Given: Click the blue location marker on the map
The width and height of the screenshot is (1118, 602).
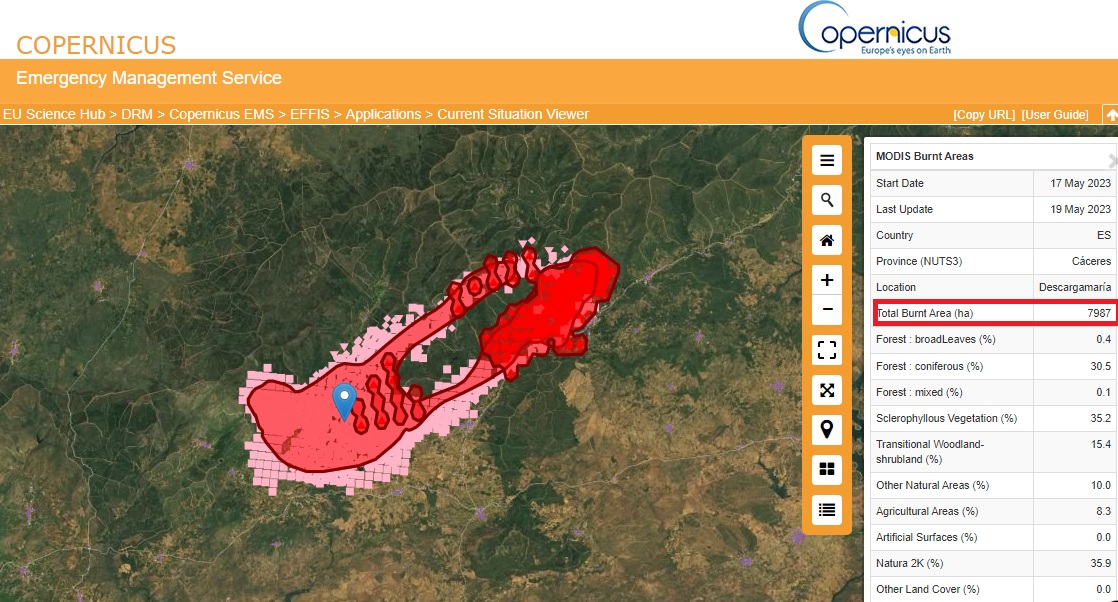Looking at the screenshot, I should 344,401.
